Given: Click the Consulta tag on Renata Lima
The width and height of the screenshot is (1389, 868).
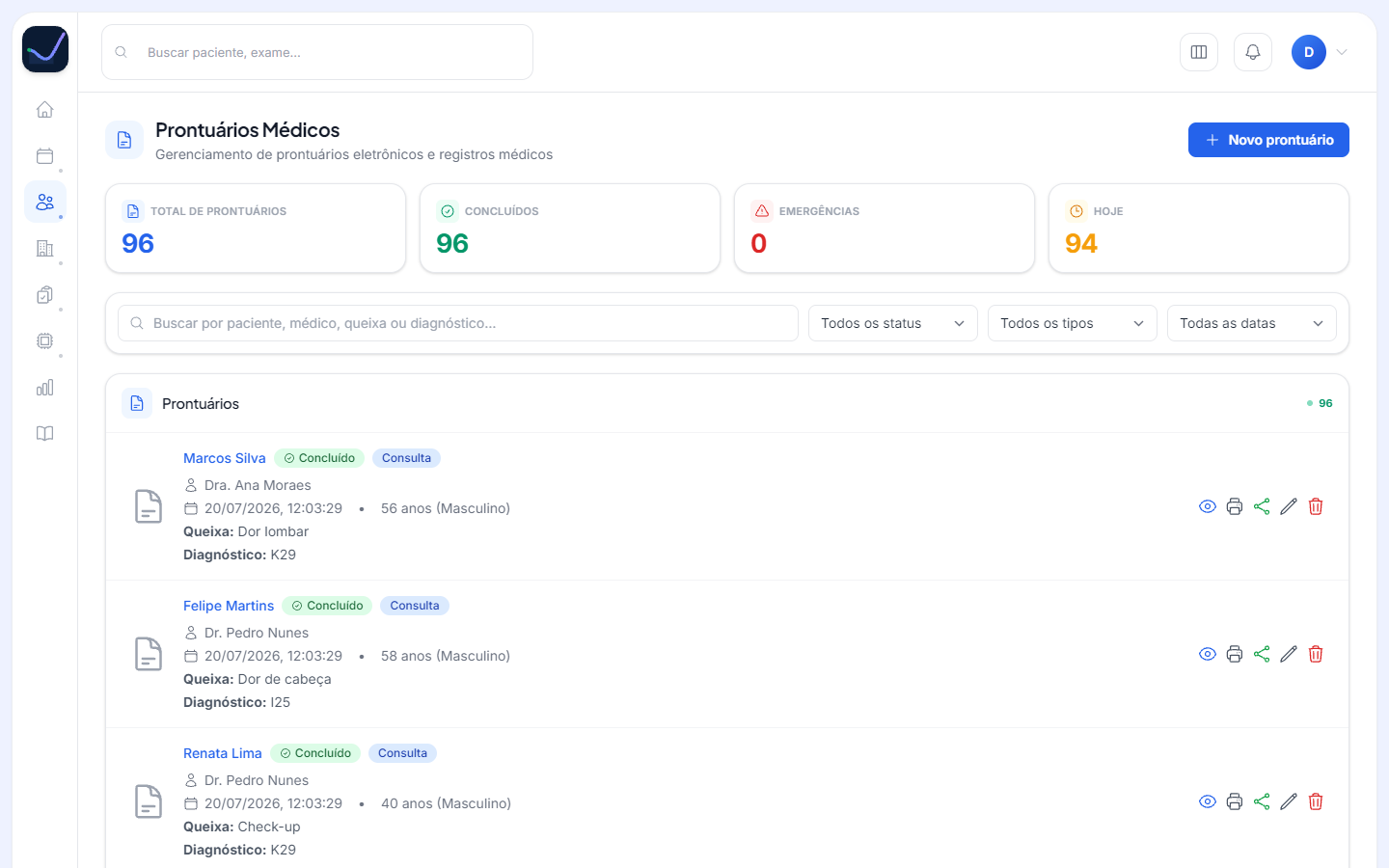Looking at the screenshot, I should click(402, 753).
